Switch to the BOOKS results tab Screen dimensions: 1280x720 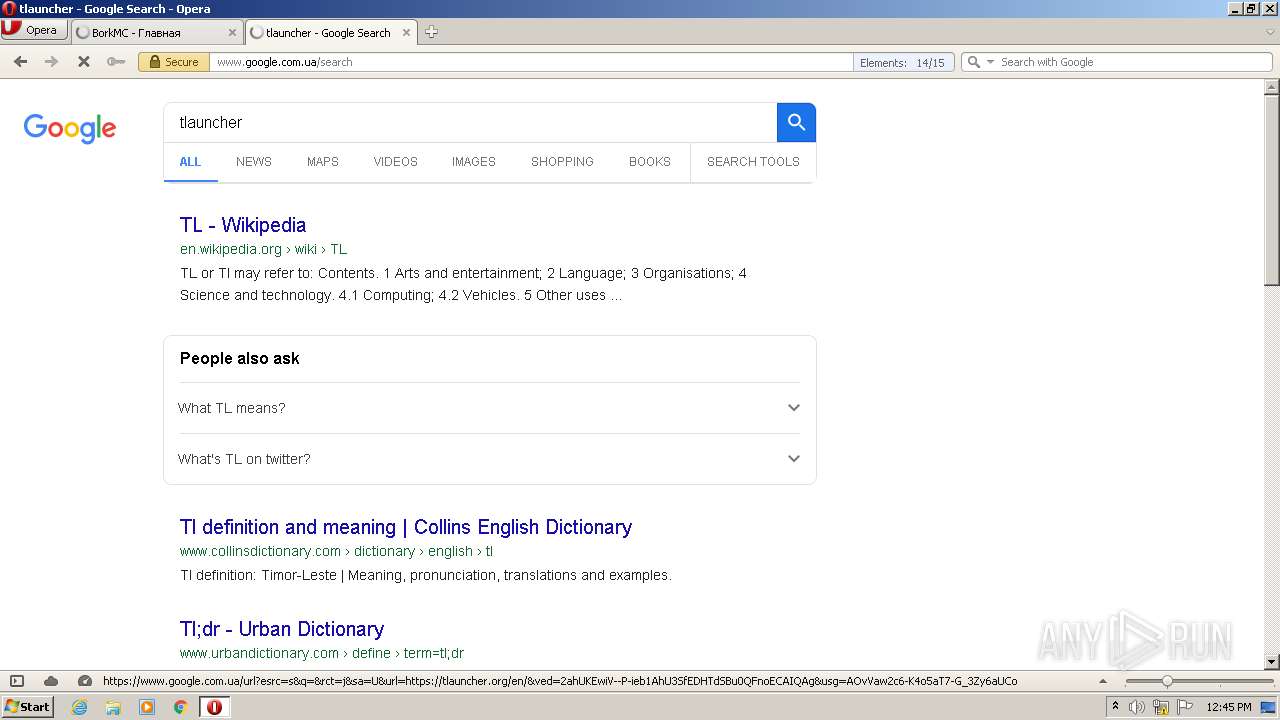650,161
